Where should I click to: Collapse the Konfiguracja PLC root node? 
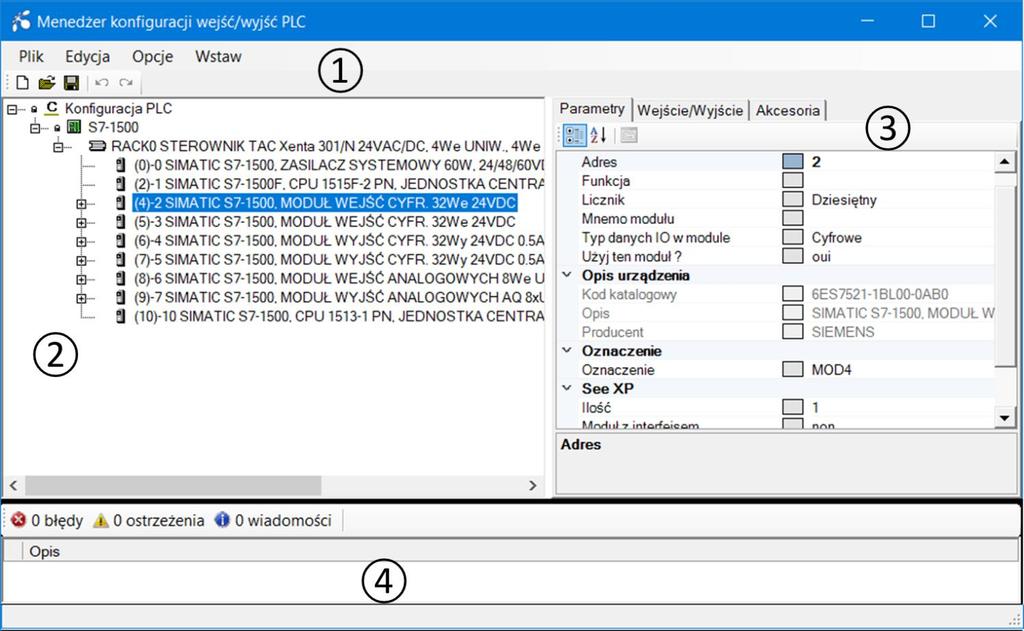[12, 109]
